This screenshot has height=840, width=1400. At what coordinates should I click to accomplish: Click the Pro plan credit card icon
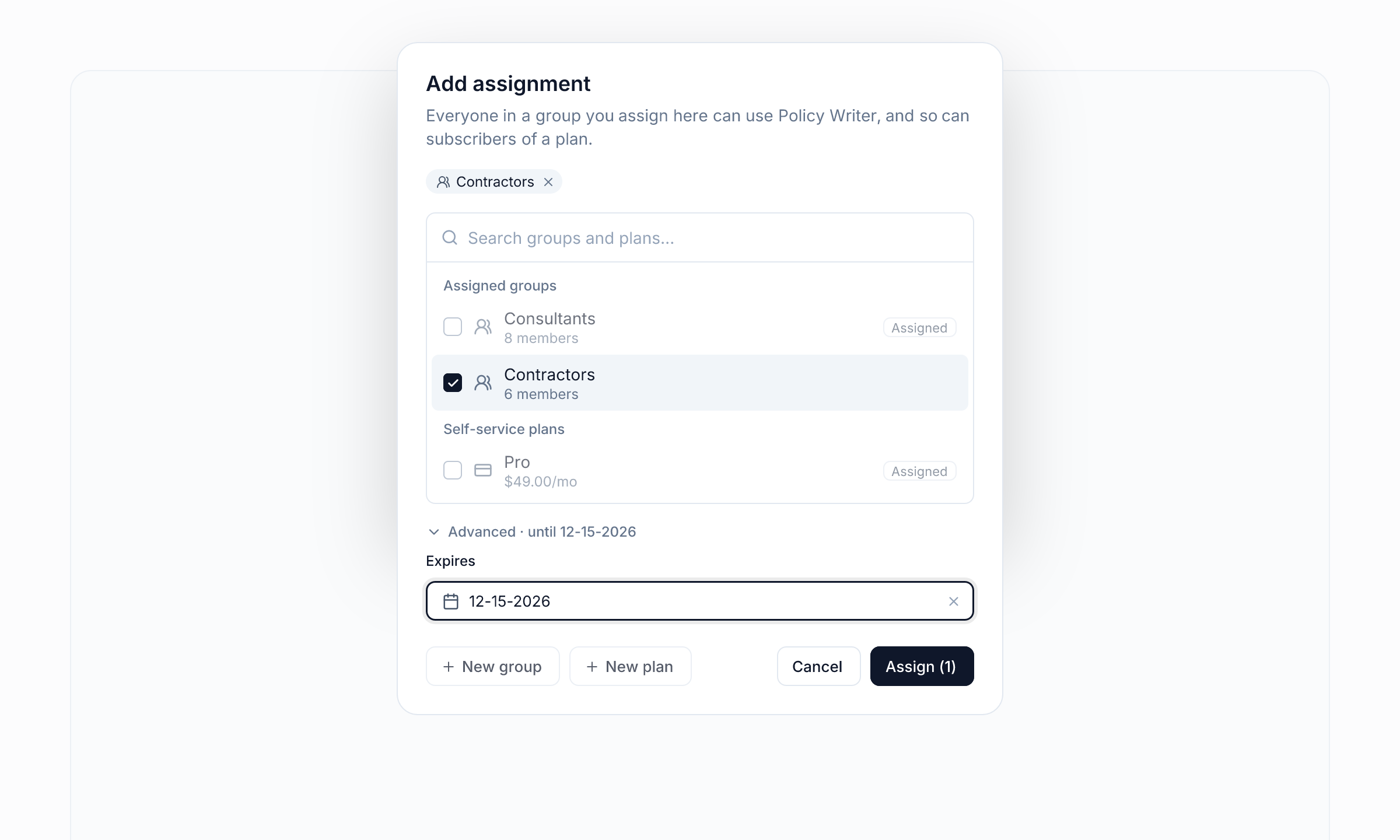(x=483, y=470)
